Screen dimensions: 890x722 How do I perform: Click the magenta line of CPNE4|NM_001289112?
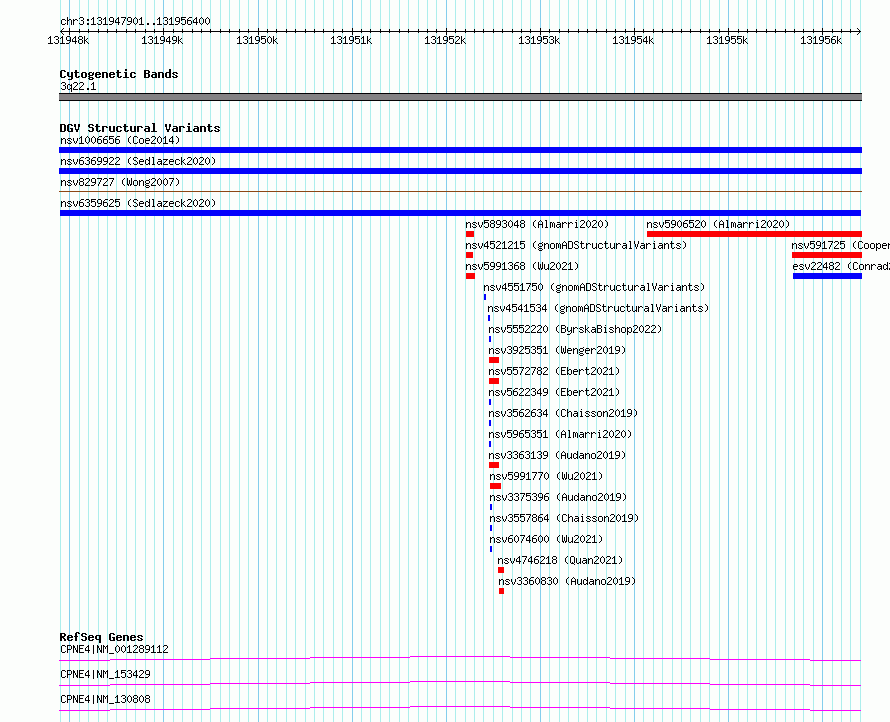[460, 658]
